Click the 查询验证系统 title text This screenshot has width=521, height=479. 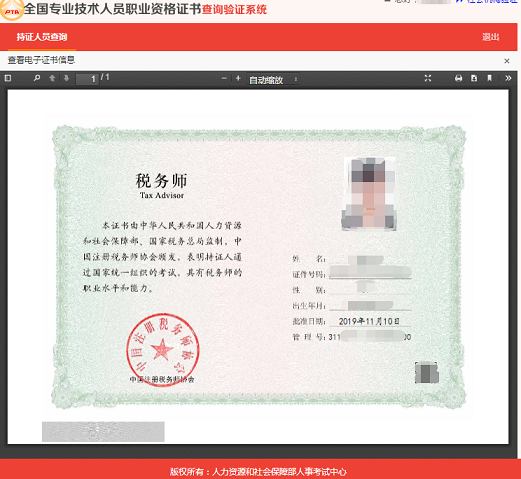point(234,9)
